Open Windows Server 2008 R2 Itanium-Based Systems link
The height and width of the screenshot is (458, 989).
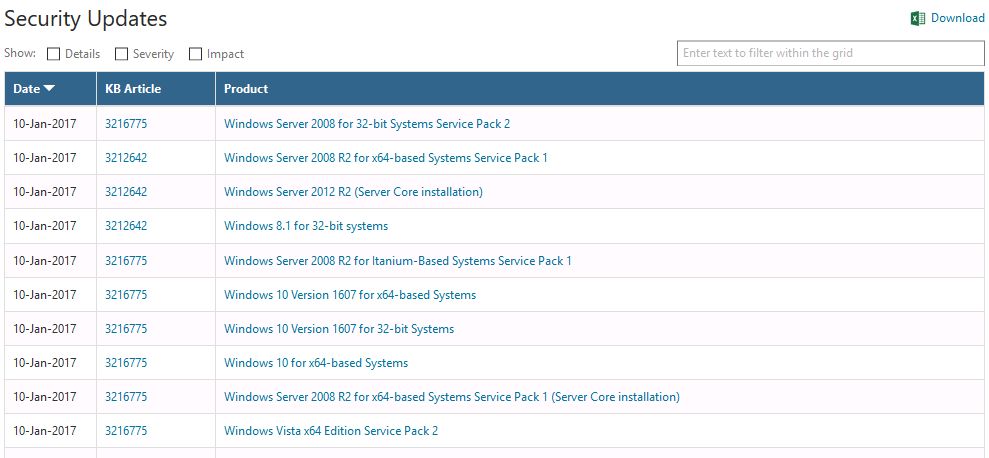[x=397, y=261]
